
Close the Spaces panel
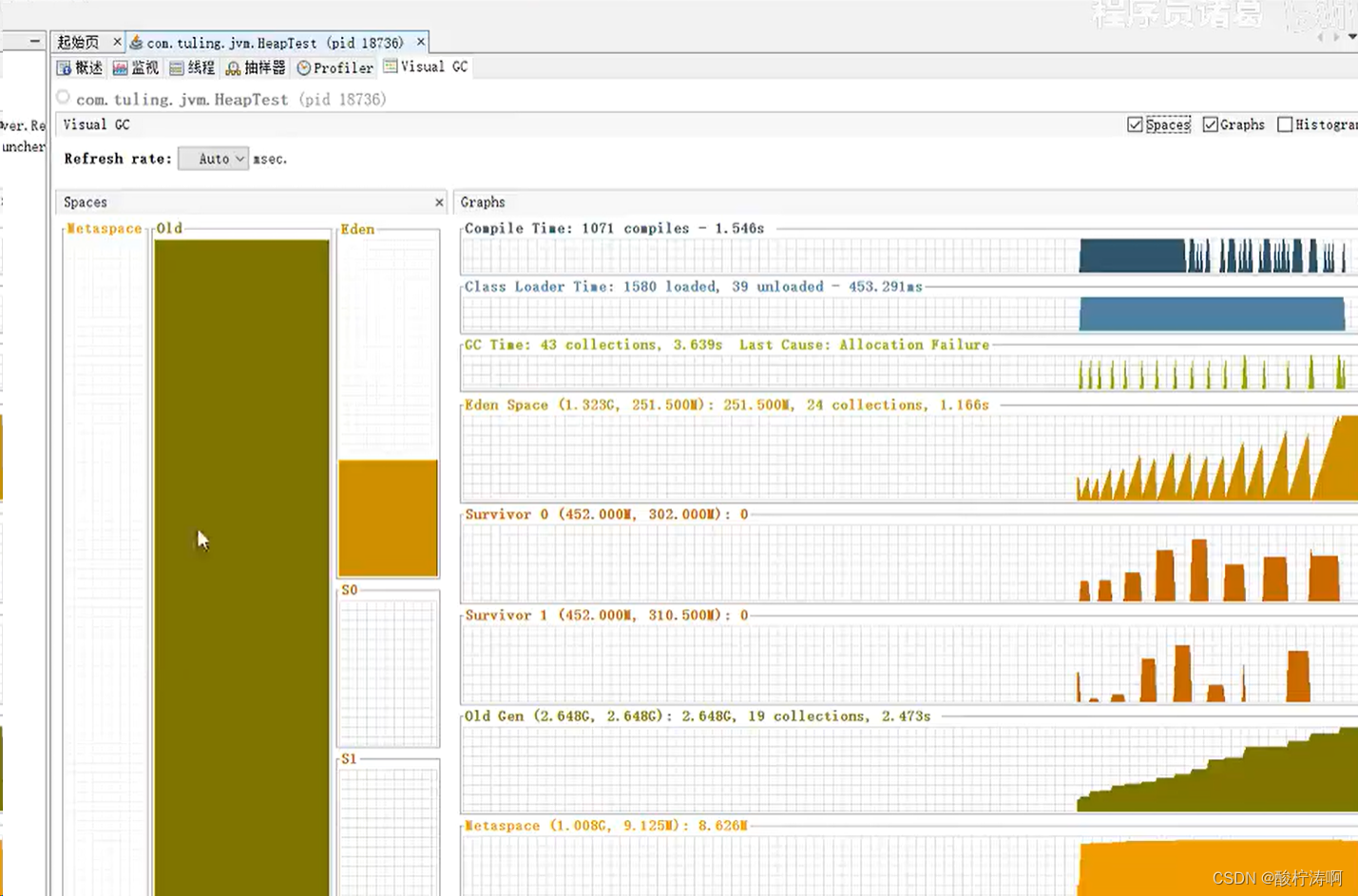coord(439,202)
